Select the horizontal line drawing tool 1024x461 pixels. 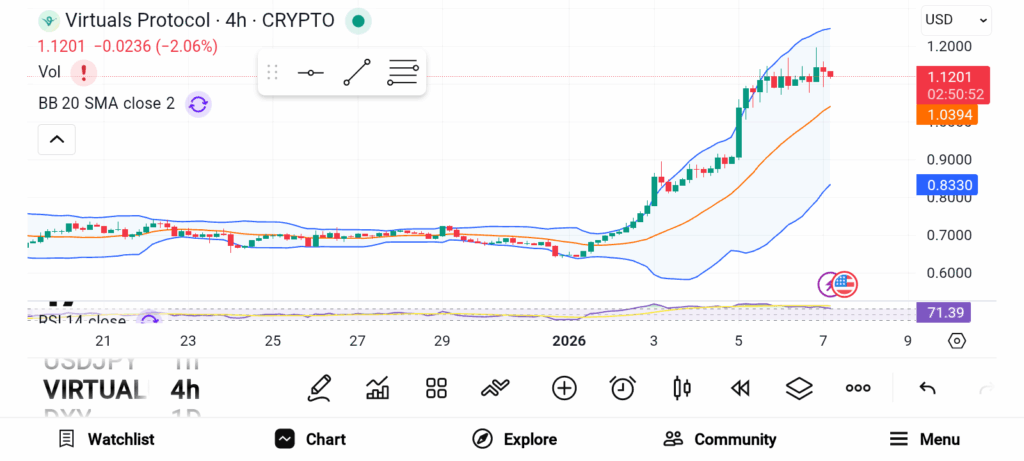tap(310, 73)
